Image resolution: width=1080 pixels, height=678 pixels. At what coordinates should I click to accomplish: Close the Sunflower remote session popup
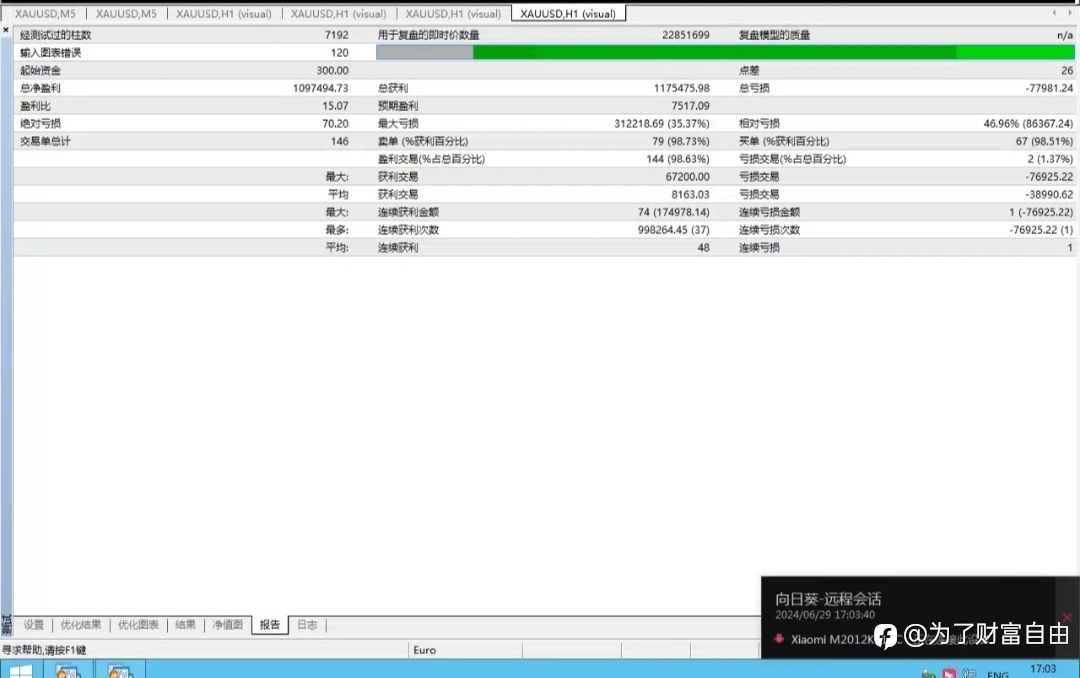pyautogui.click(x=1067, y=617)
